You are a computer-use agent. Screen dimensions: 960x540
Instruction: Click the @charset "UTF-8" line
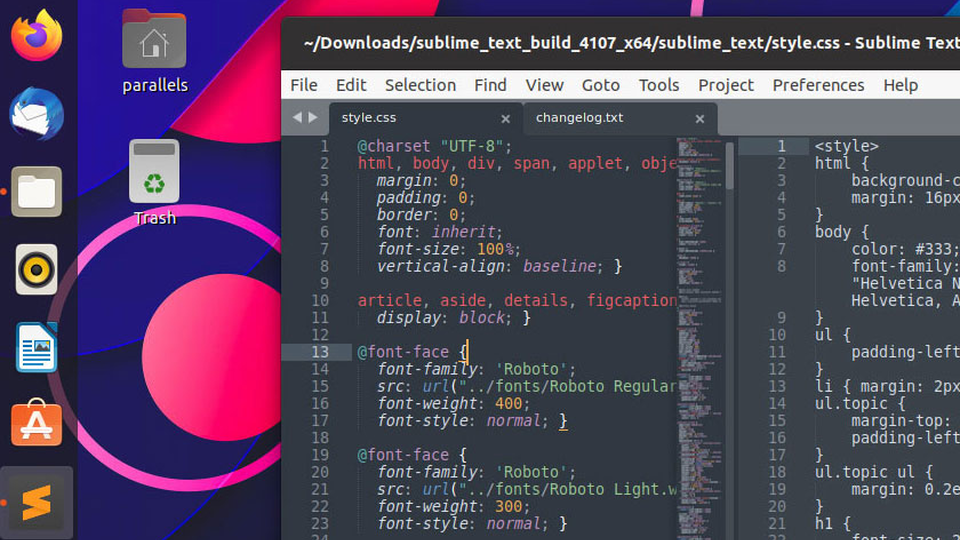coord(434,146)
